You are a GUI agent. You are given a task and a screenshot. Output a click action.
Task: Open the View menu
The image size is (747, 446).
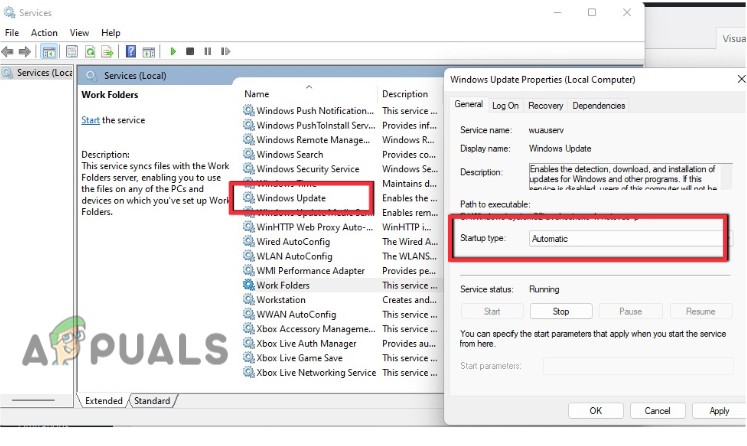pyautogui.click(x=79, y=33)
